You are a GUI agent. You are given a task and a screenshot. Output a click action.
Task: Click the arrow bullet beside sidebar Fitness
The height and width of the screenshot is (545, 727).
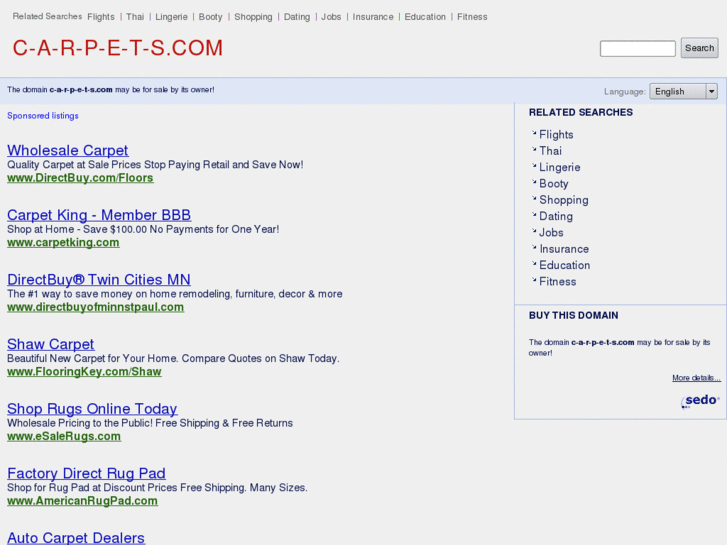[534, 280]
